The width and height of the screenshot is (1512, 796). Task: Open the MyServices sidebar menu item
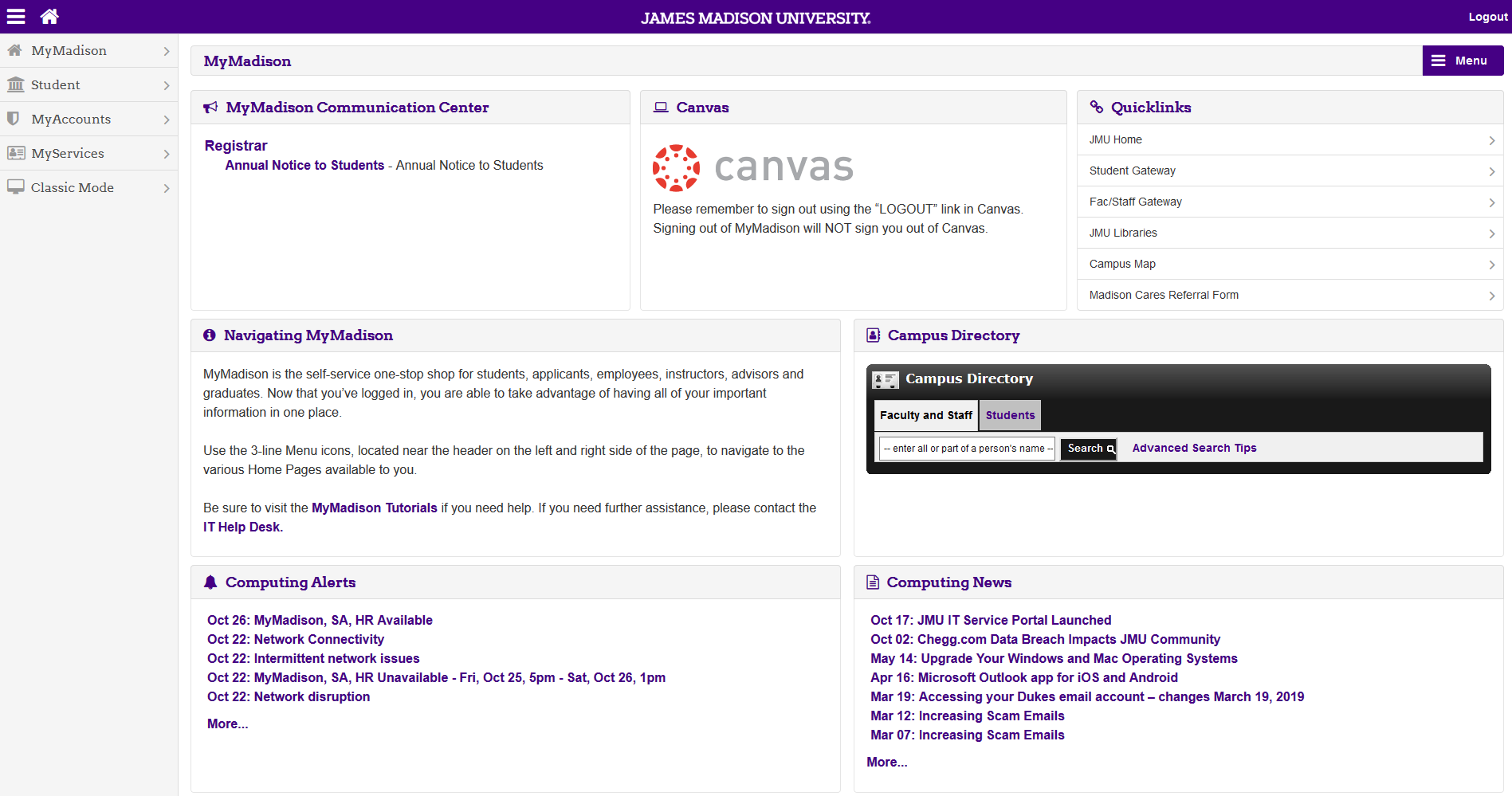tap(88, 153)
